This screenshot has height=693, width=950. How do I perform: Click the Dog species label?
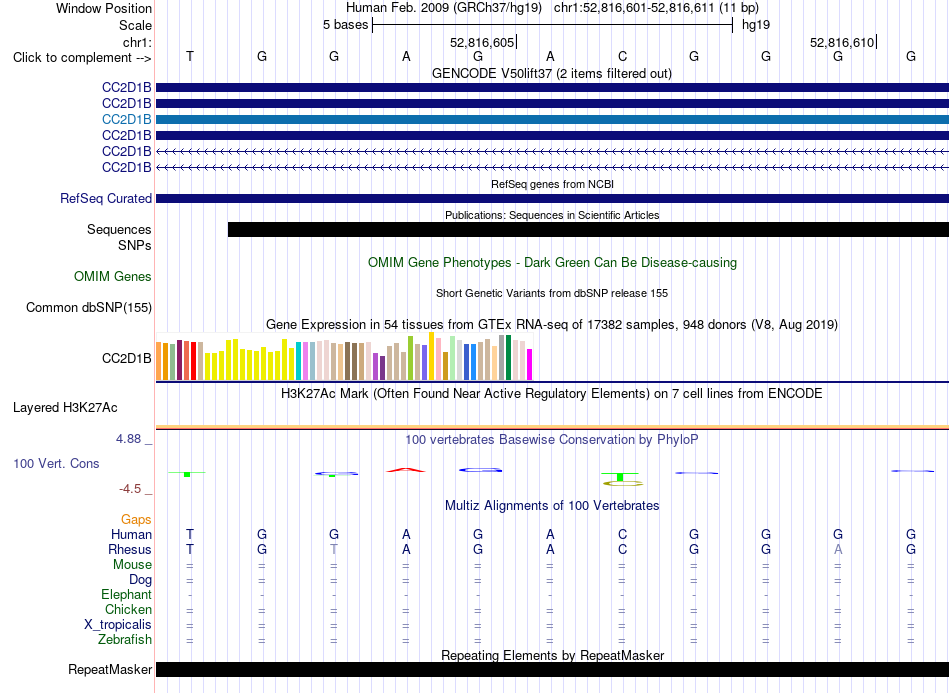[x=140, y=580]
